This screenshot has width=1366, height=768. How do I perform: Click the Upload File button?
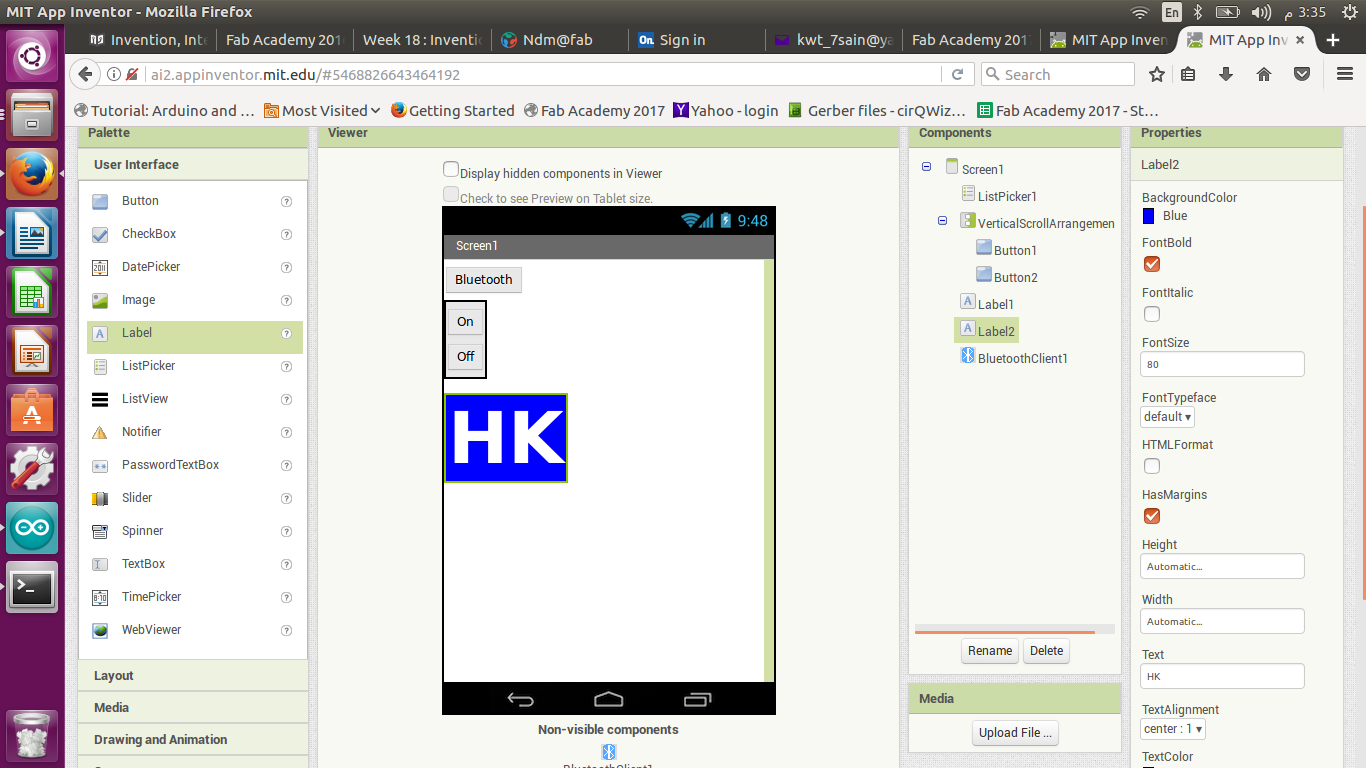click(x=1015, y=733)
